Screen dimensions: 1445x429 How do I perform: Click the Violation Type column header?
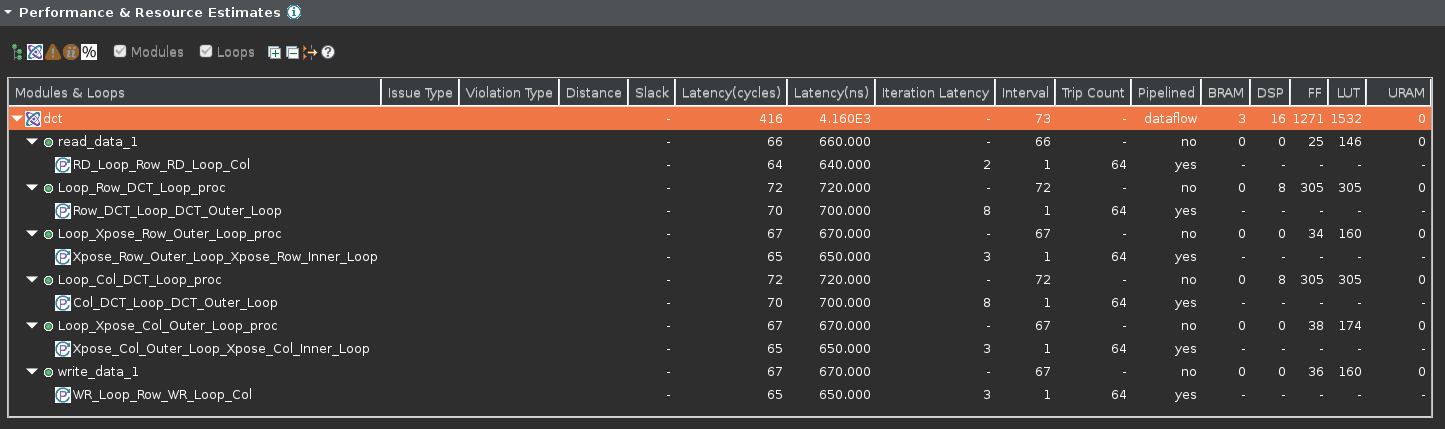click(x=509, y=93)
